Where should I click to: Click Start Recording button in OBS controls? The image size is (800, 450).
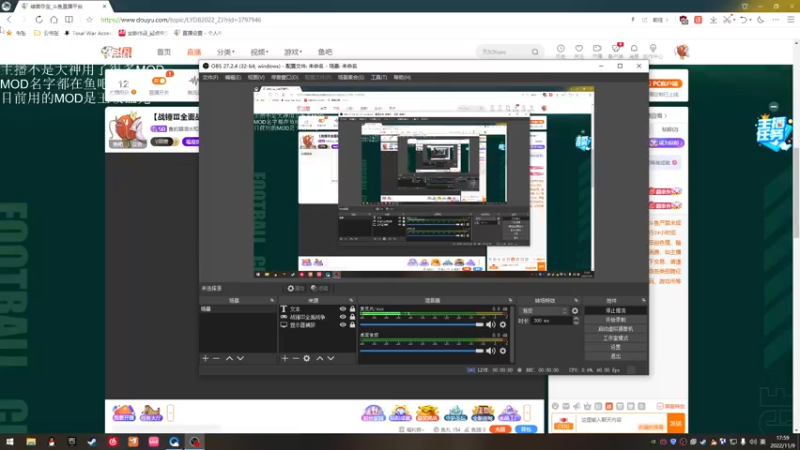click(x=615, y=320)
